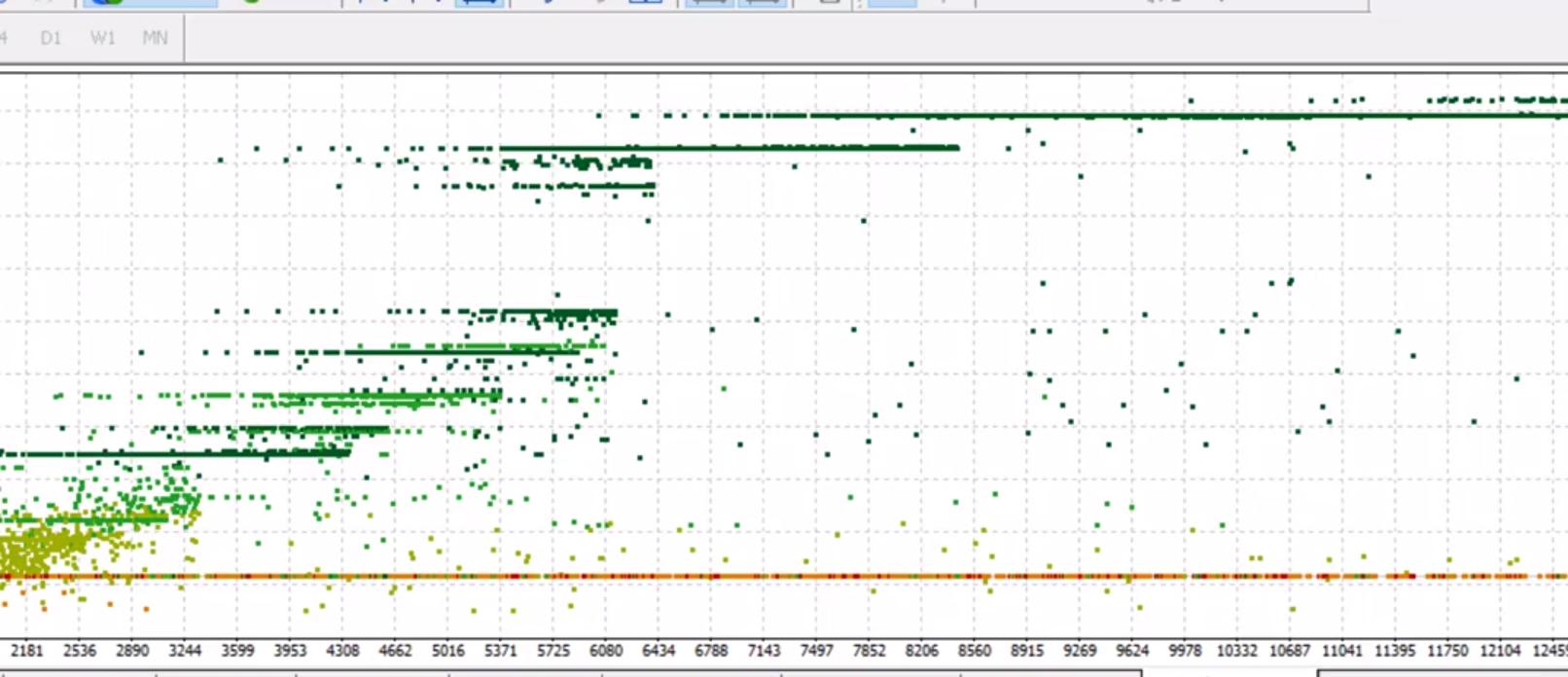The width and height of the screenshot is (1568, 677).
Task: Select the W1 weekly timeframe
Action: point(102,38)
